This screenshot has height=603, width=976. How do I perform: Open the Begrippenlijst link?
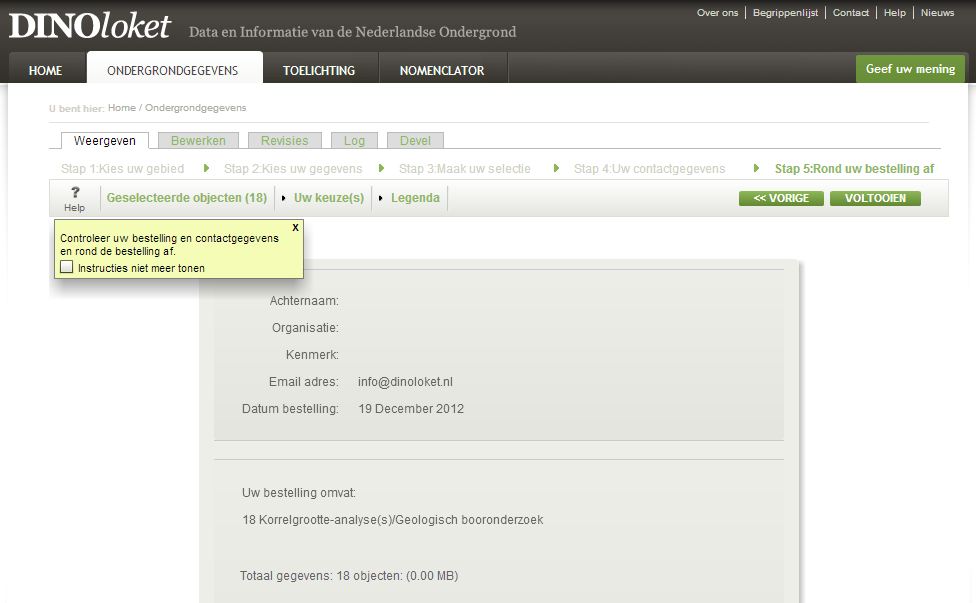click(785, 13)
